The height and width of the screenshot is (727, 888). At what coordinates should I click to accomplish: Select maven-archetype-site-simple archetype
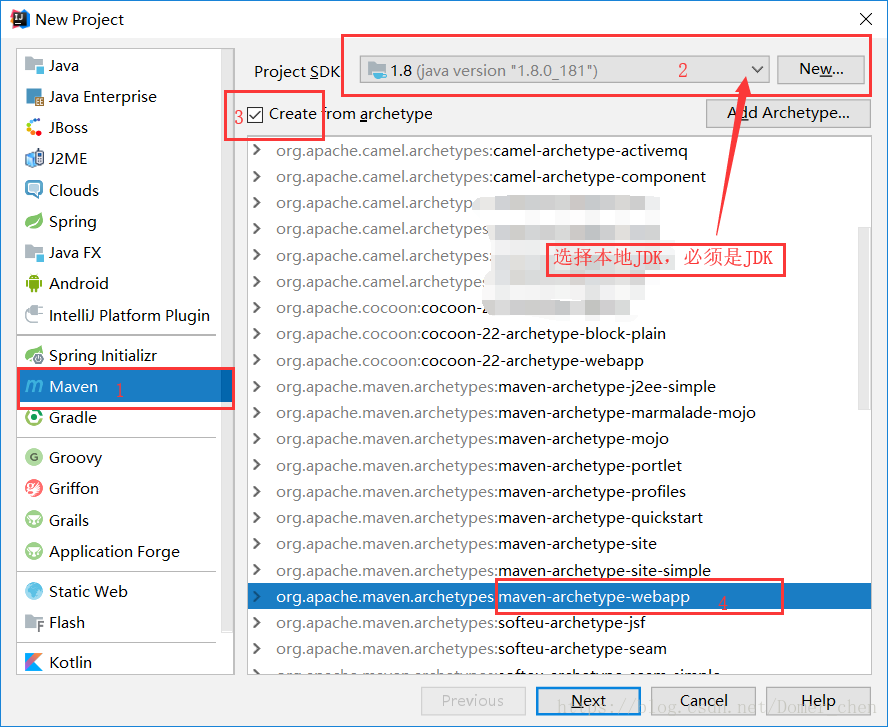pyautogui.click(x=559, y=570)
